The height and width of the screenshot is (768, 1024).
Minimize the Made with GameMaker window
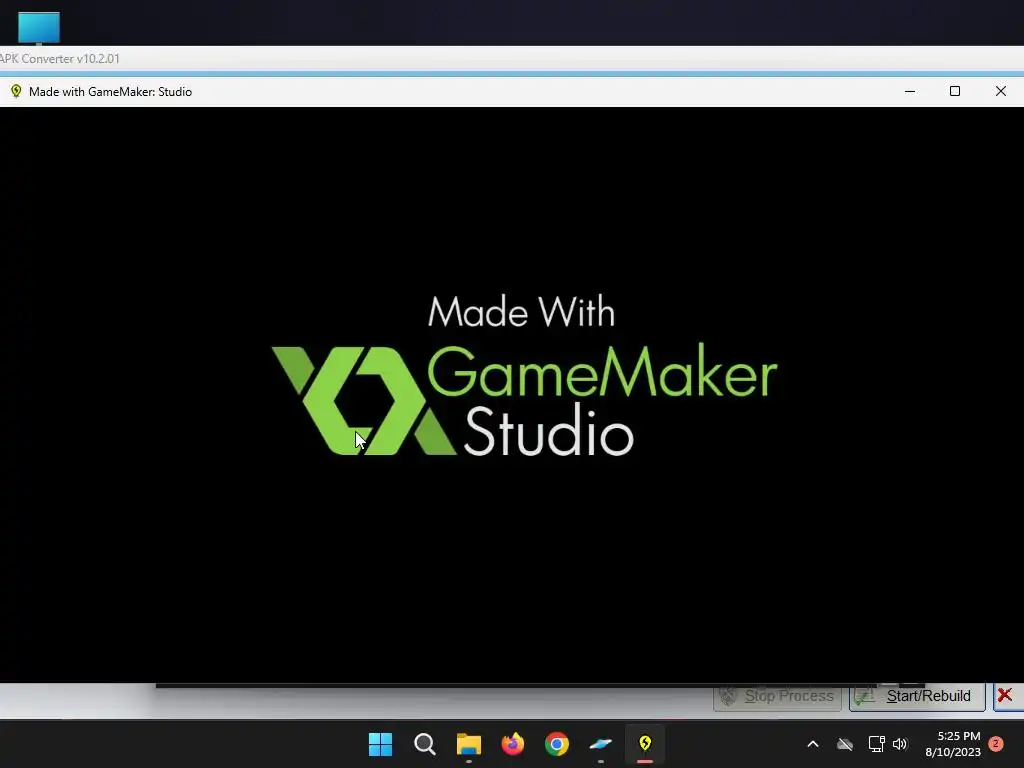(910, 91)
